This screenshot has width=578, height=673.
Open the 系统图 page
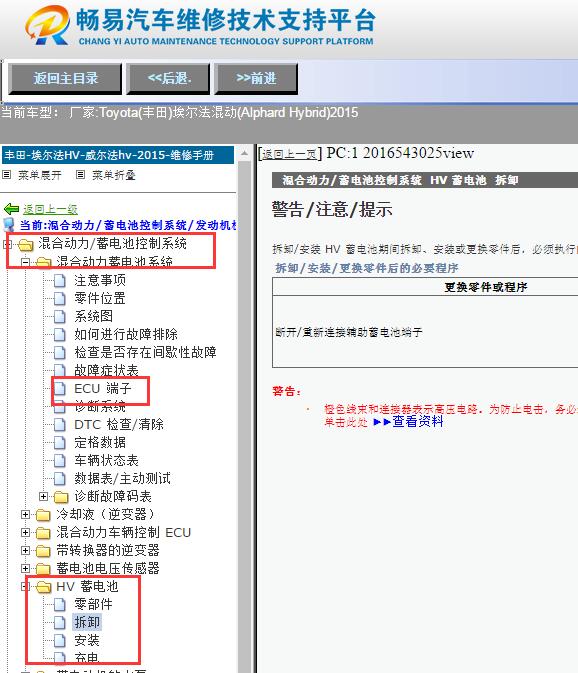click(94, 316)
